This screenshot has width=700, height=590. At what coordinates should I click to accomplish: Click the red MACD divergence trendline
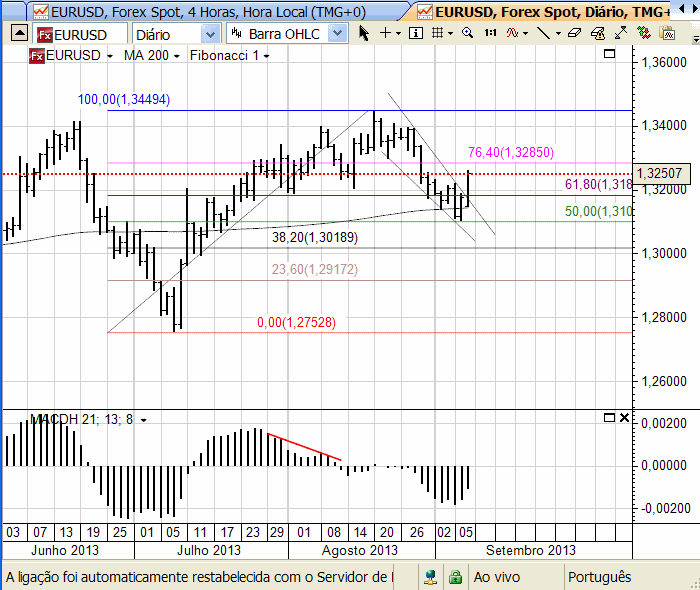coord(304,447)
